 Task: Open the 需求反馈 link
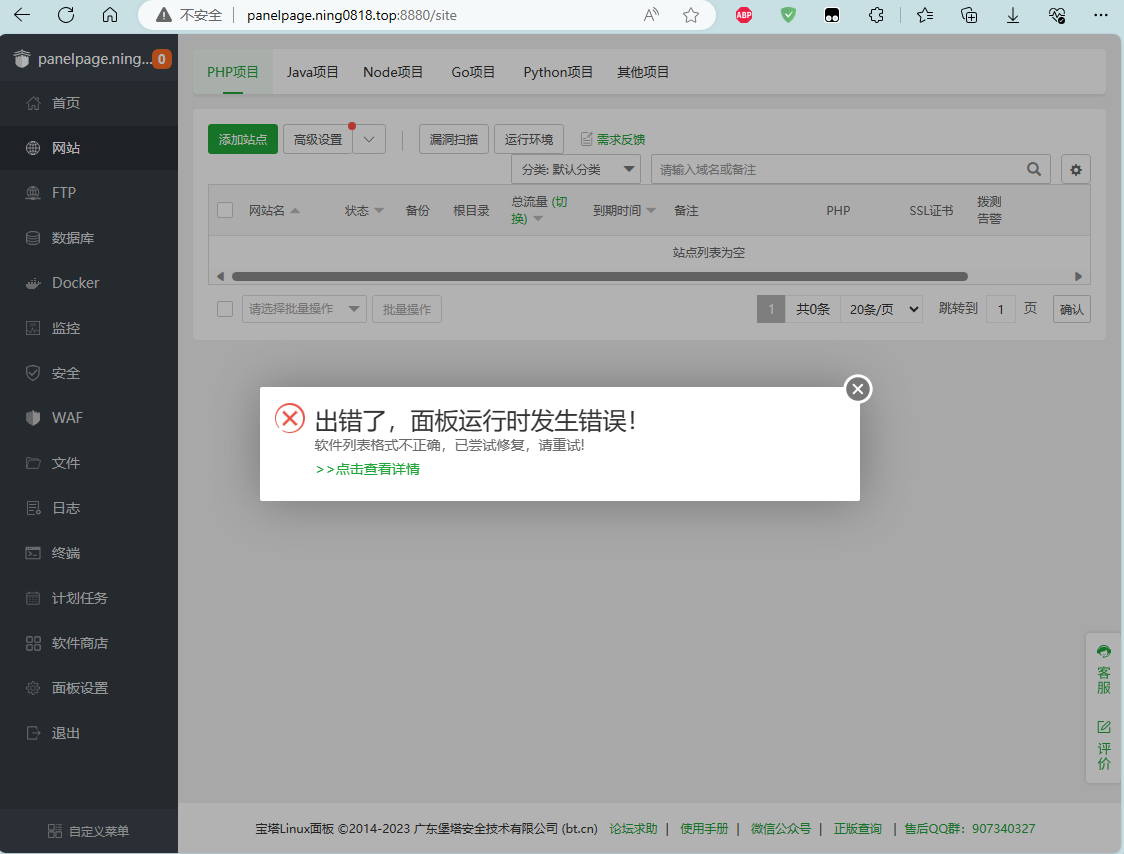click(613, 139)
